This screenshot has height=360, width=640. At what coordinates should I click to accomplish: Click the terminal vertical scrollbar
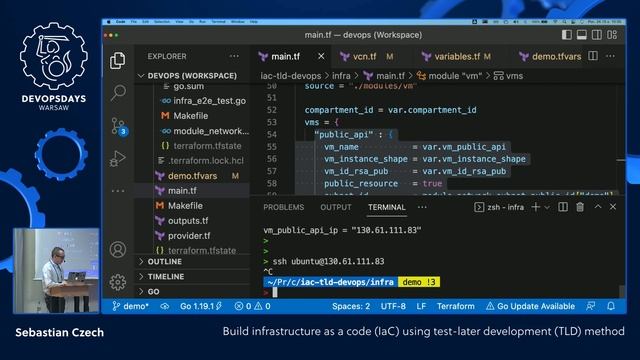(x=622, y=291)
